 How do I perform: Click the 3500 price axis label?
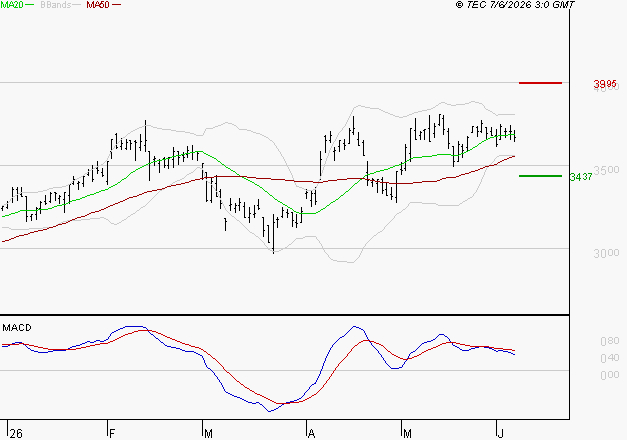pyautogui.click(x=606, y=170)
